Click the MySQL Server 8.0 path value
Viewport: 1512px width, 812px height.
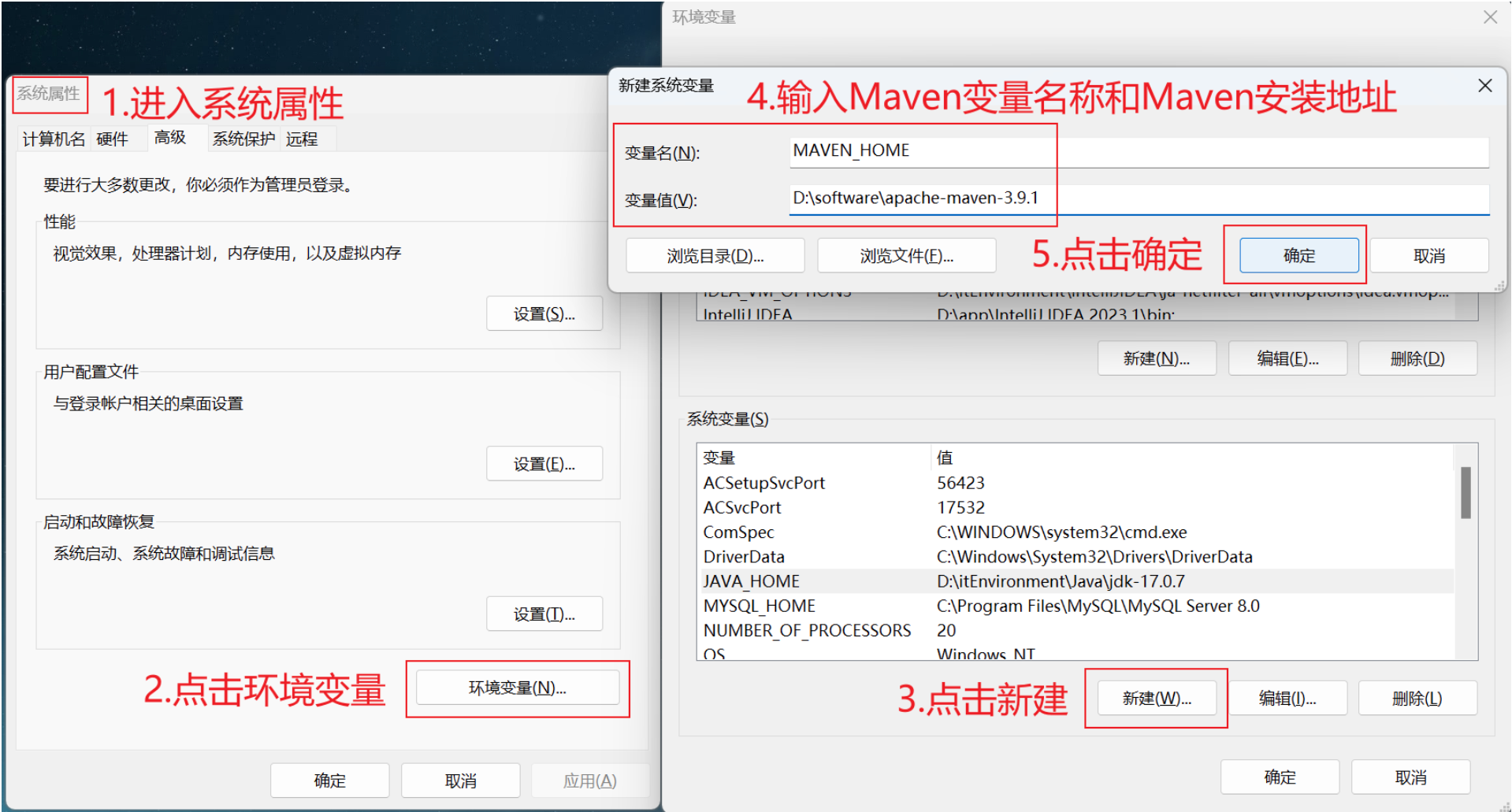(1098, 606)
